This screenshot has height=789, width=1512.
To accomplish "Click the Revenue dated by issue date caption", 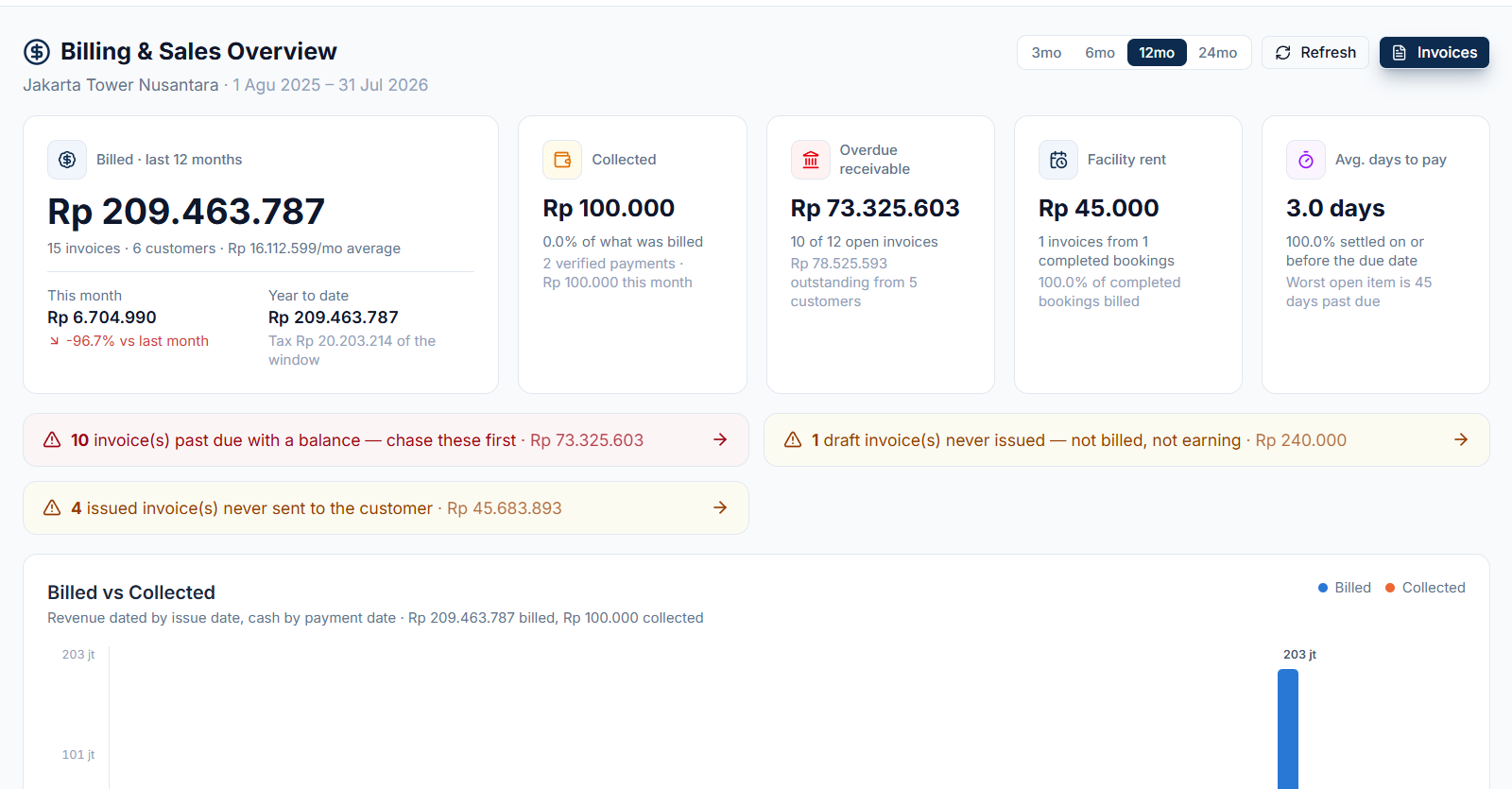I will click(x=375, y=618).
